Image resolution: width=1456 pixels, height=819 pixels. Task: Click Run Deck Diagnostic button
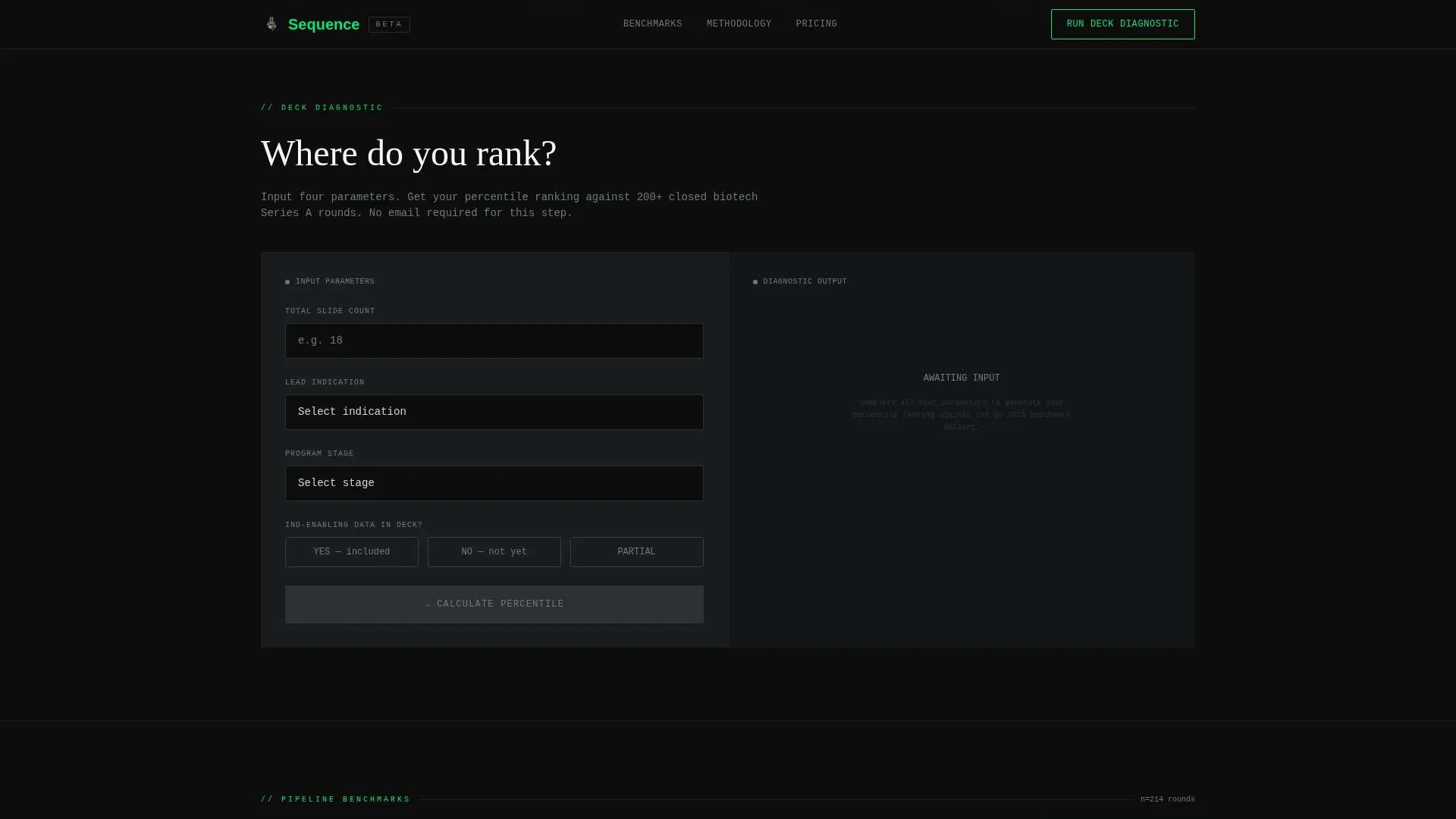pos(1122,24)
